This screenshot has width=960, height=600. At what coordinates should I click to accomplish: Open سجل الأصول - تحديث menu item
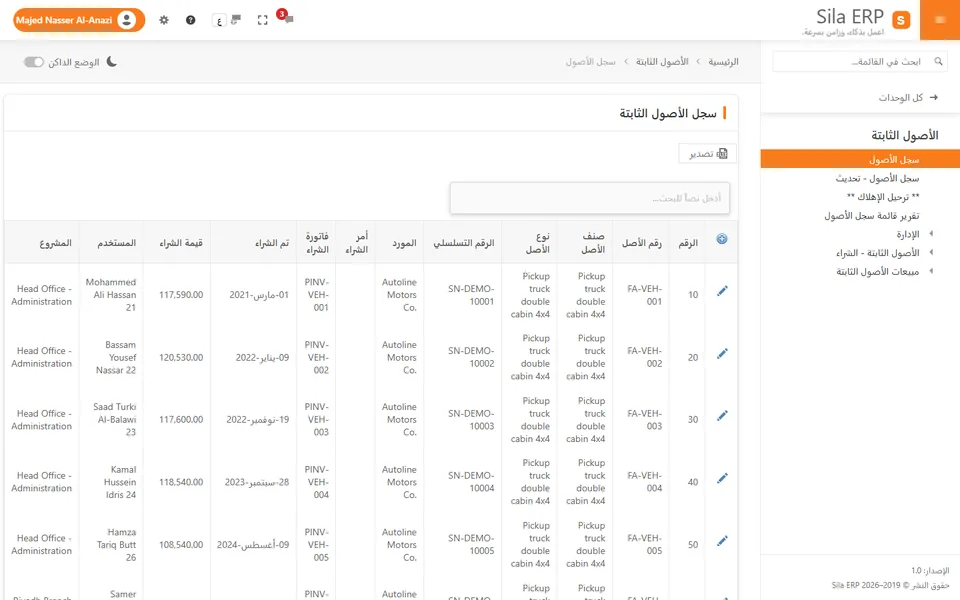(x=877, y=178)
